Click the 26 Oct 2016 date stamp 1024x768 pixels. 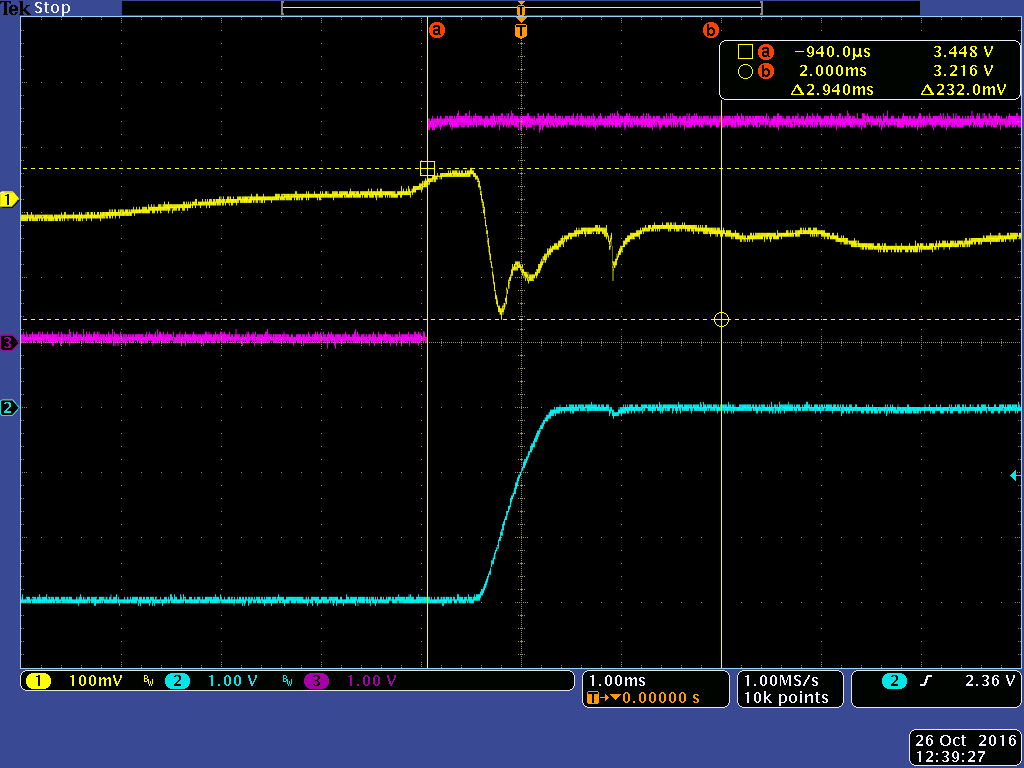click(x=966, y=741)
